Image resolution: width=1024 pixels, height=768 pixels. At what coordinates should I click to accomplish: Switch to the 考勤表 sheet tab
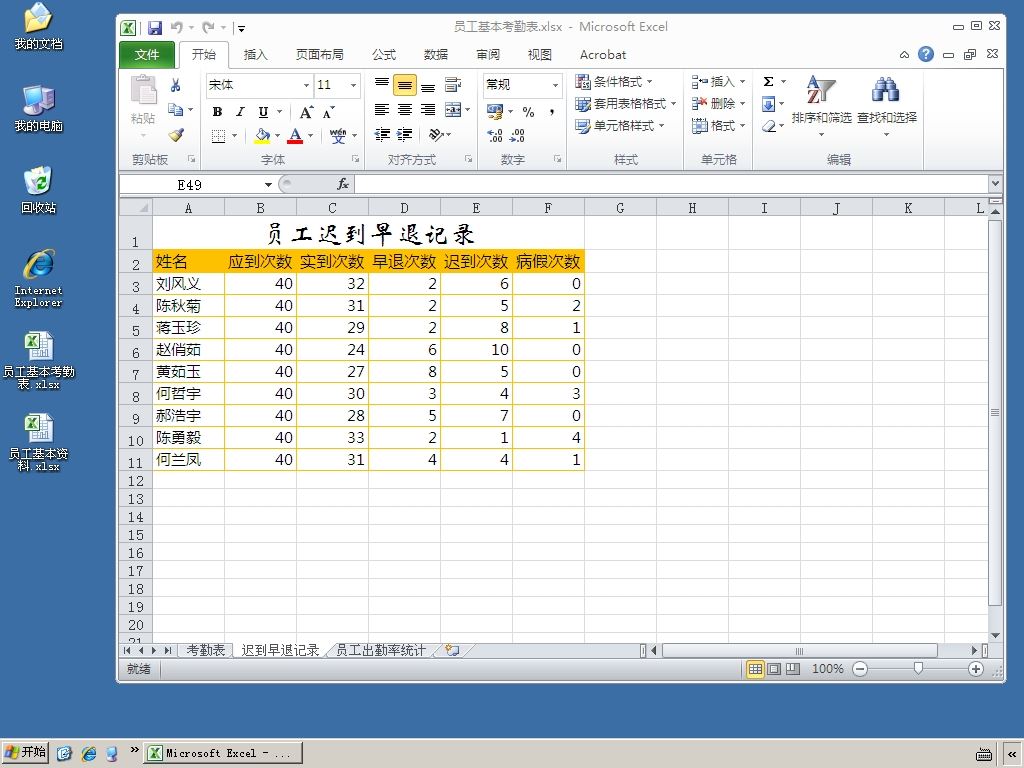[206, 650]
